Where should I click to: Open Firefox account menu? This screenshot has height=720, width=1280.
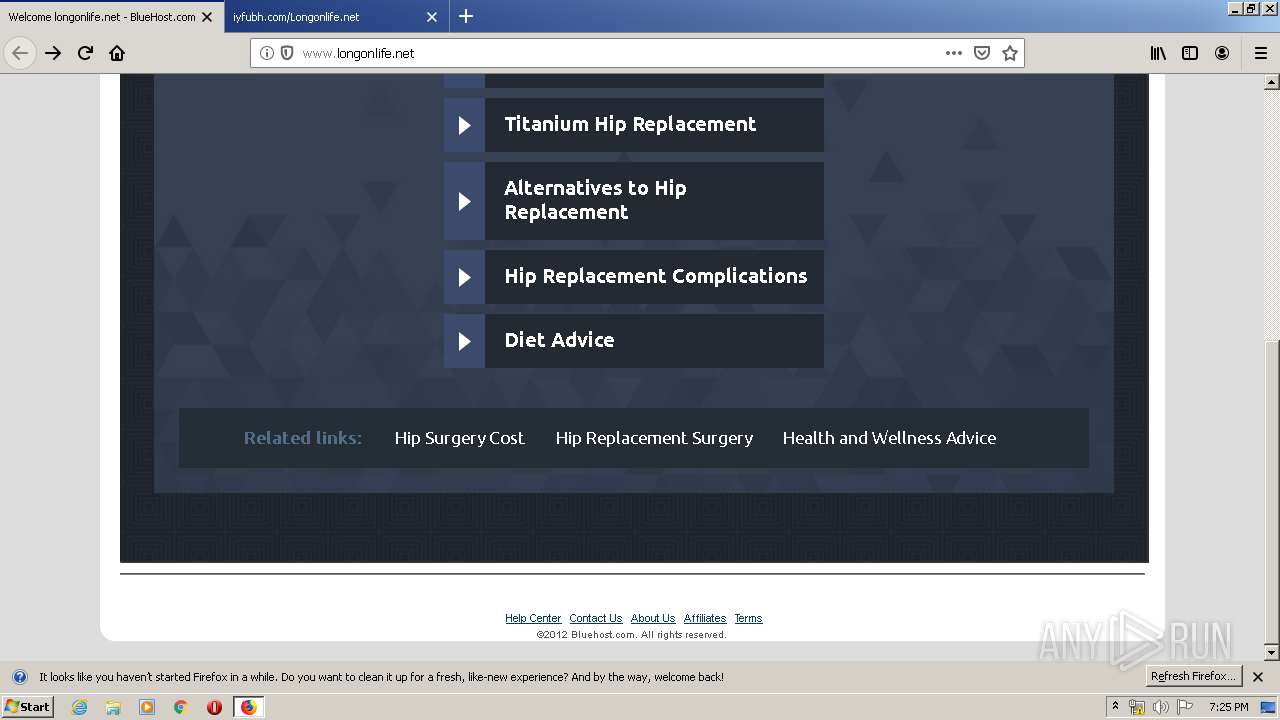(x=1222, y=53)
